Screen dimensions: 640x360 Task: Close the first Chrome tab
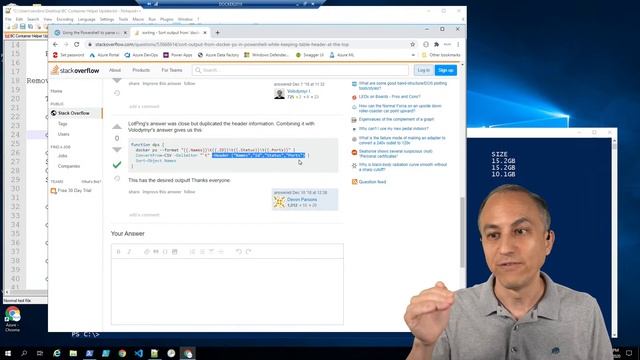[125, 33]
